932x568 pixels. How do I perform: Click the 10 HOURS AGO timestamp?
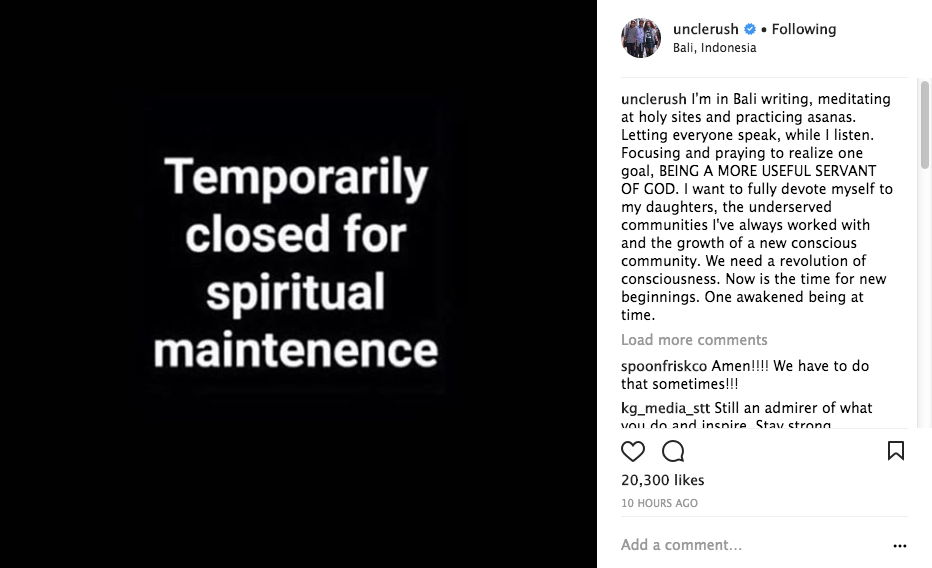[x=659, y=503]
